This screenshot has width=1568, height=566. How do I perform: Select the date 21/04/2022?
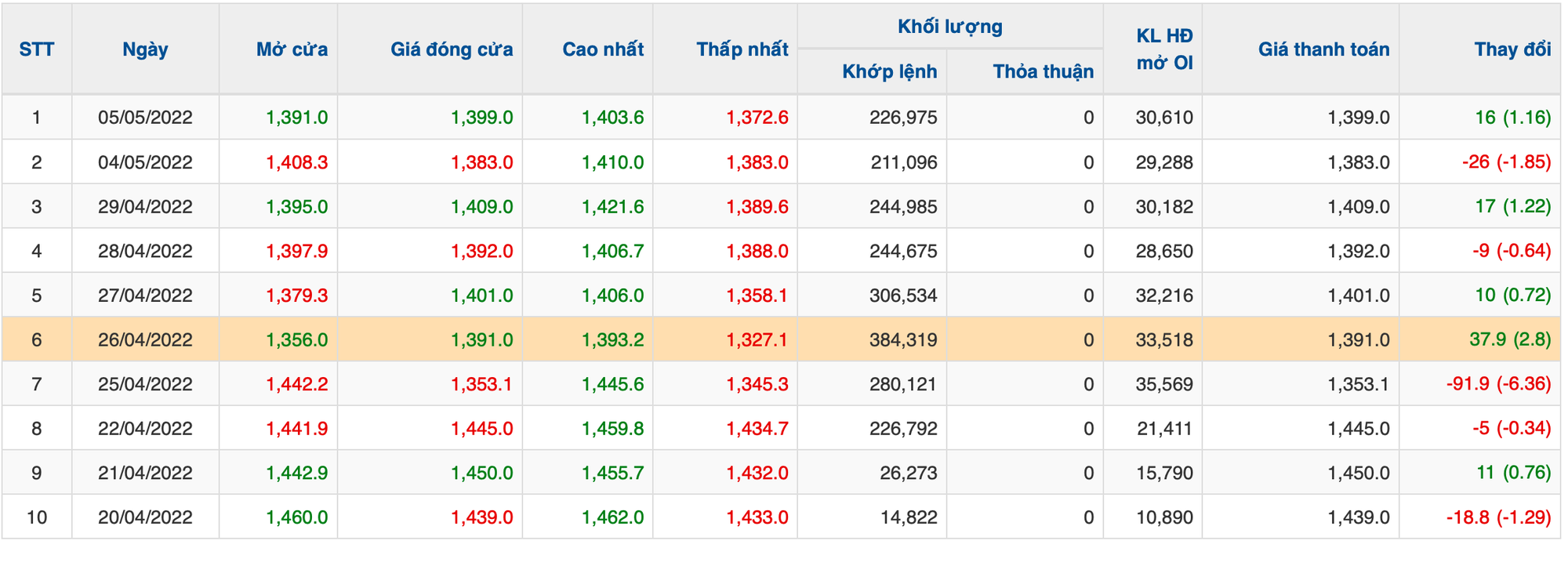click(x=145, y=473)
